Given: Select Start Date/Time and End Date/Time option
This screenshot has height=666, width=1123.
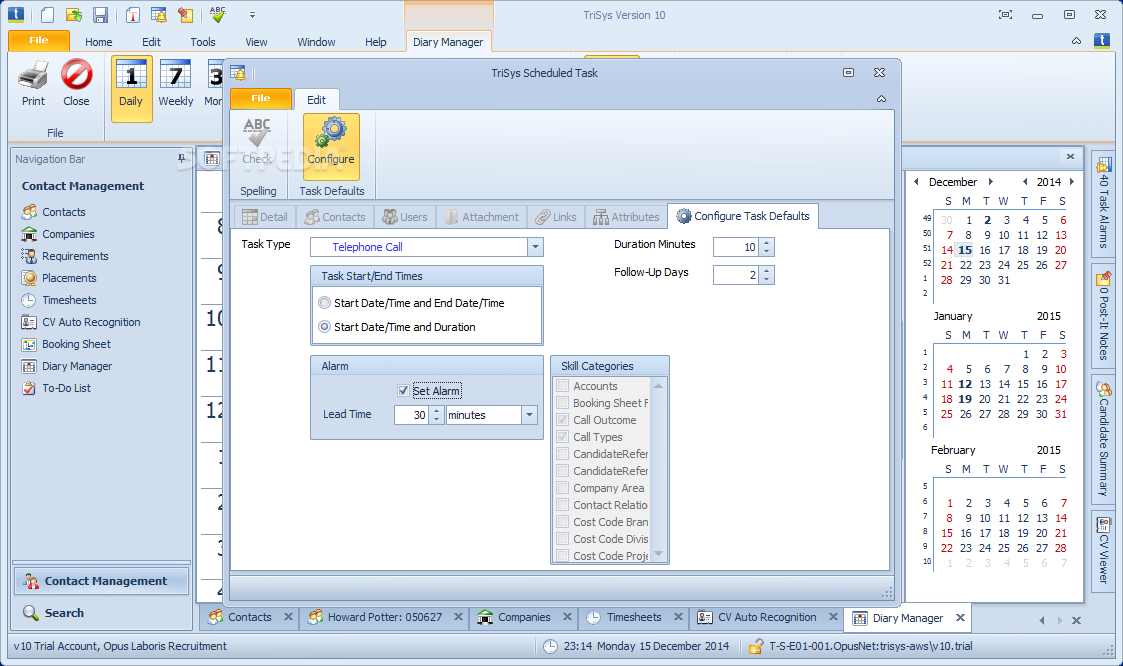Looking at the screenshot, I should click(325, 303).
